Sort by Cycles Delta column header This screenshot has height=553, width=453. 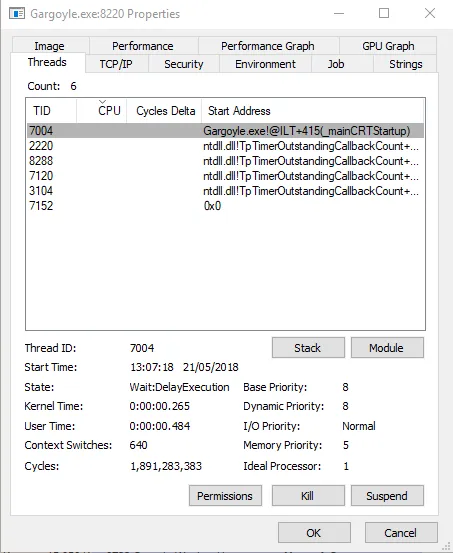point(164,111)
